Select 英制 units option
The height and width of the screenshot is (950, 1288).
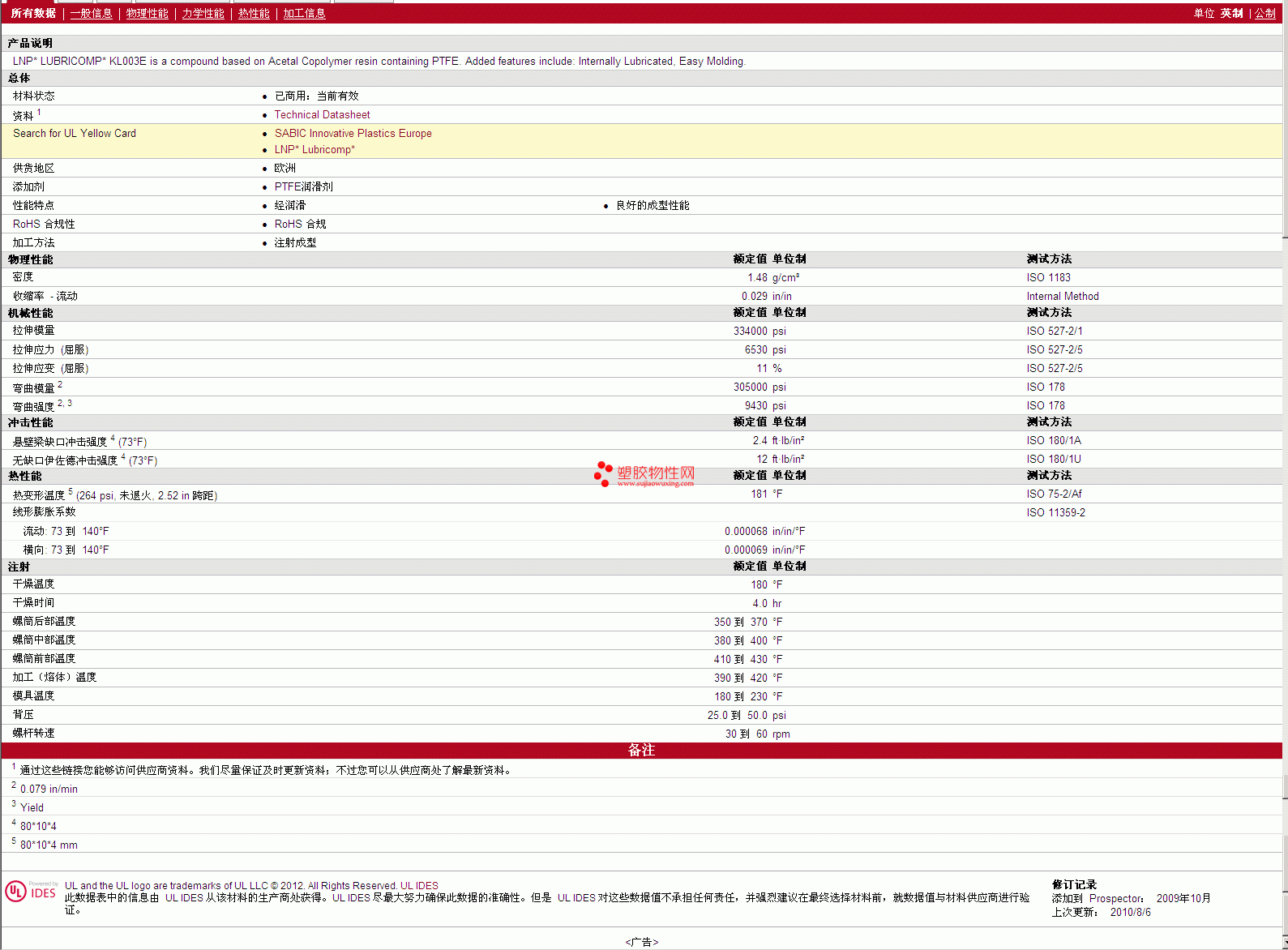click(1231, 13)
